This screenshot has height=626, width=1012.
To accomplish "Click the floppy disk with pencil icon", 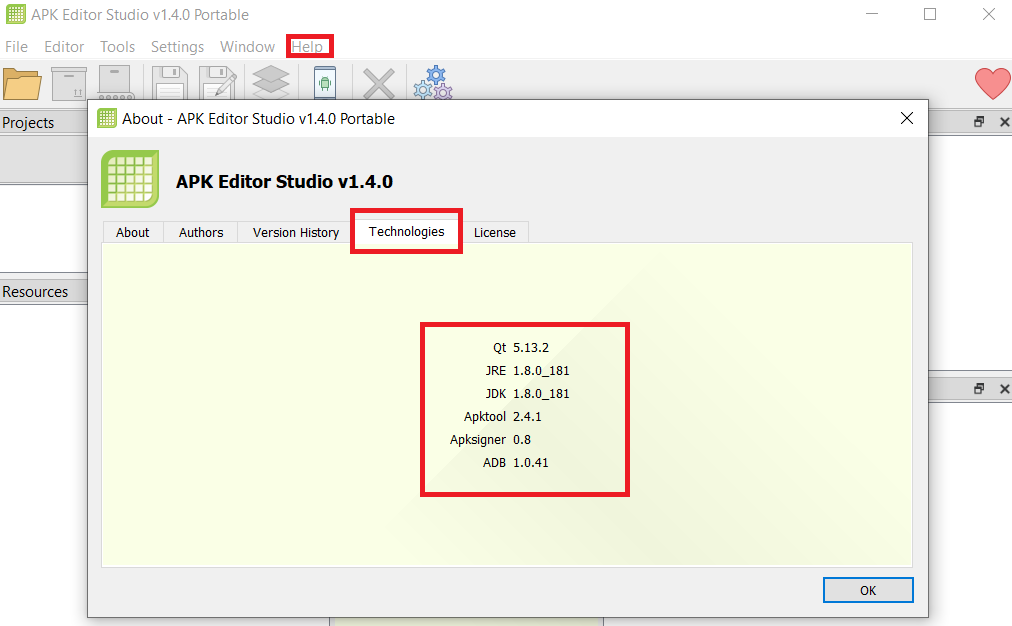I will pyautogui.click(x=218, y=83).
